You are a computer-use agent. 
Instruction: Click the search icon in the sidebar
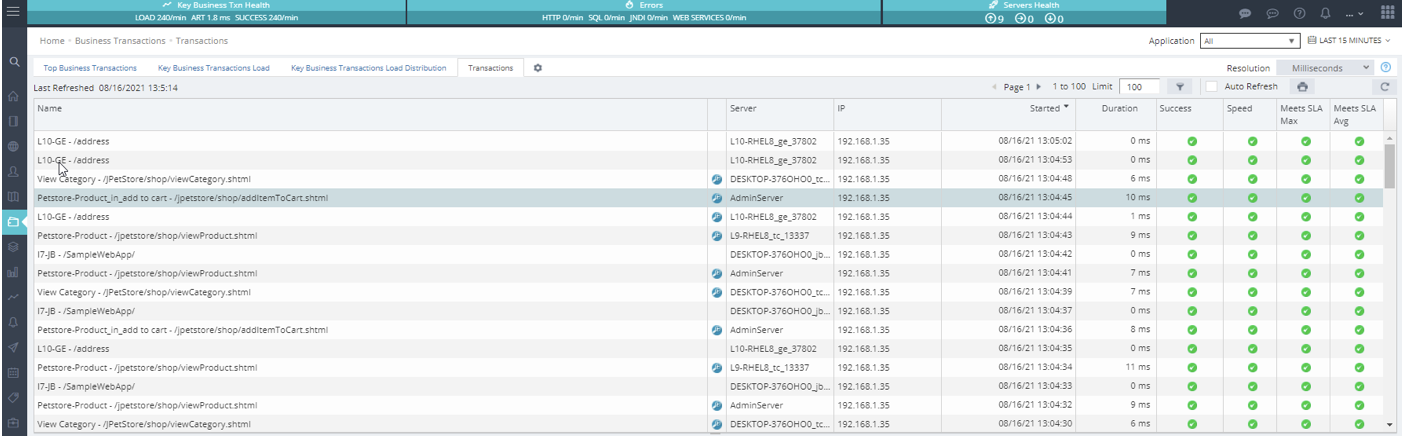coord(14,62)
